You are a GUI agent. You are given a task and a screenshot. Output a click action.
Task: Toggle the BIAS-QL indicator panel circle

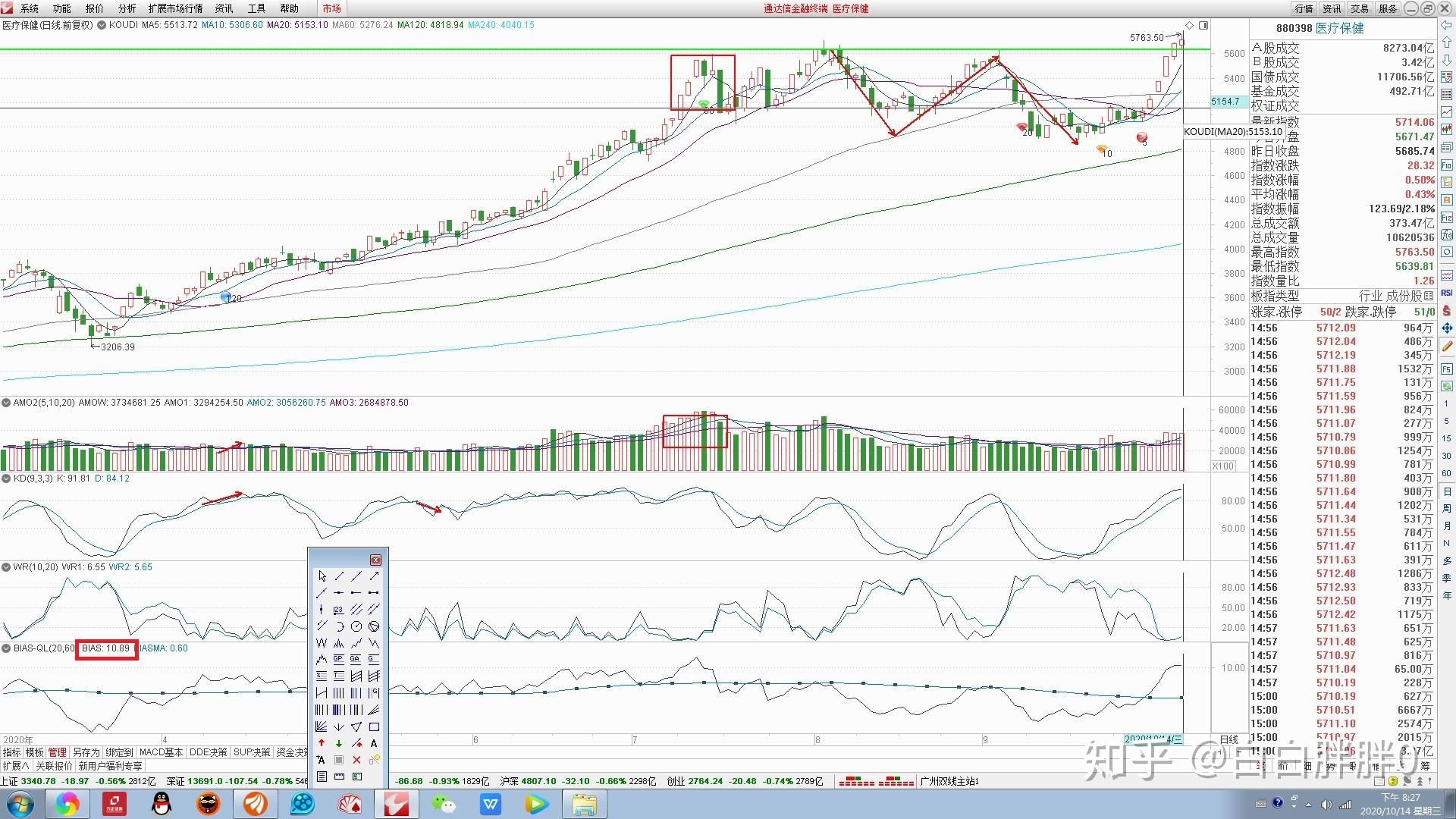tap(6, 648)
